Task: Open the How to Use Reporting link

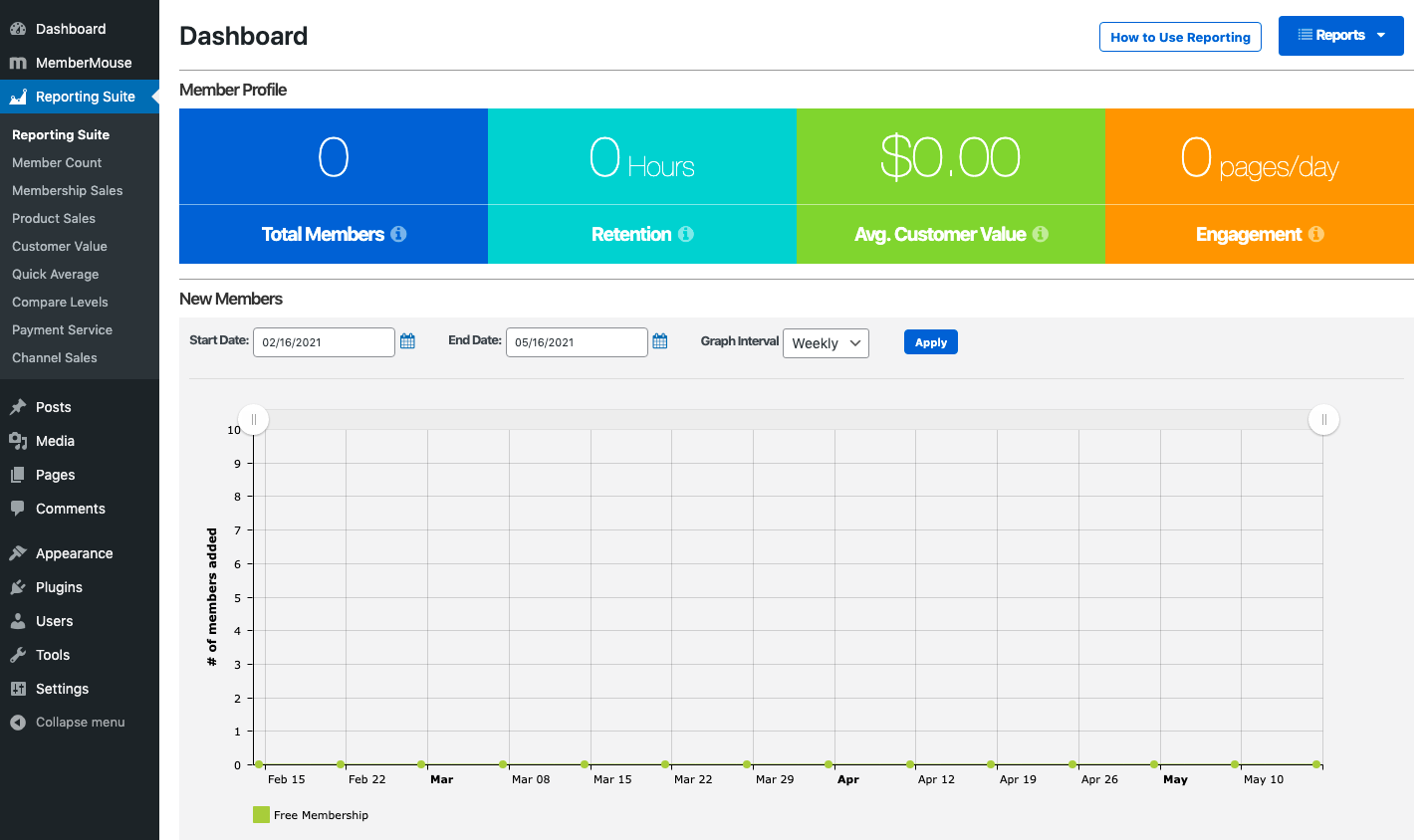Action: (1180, 37)
